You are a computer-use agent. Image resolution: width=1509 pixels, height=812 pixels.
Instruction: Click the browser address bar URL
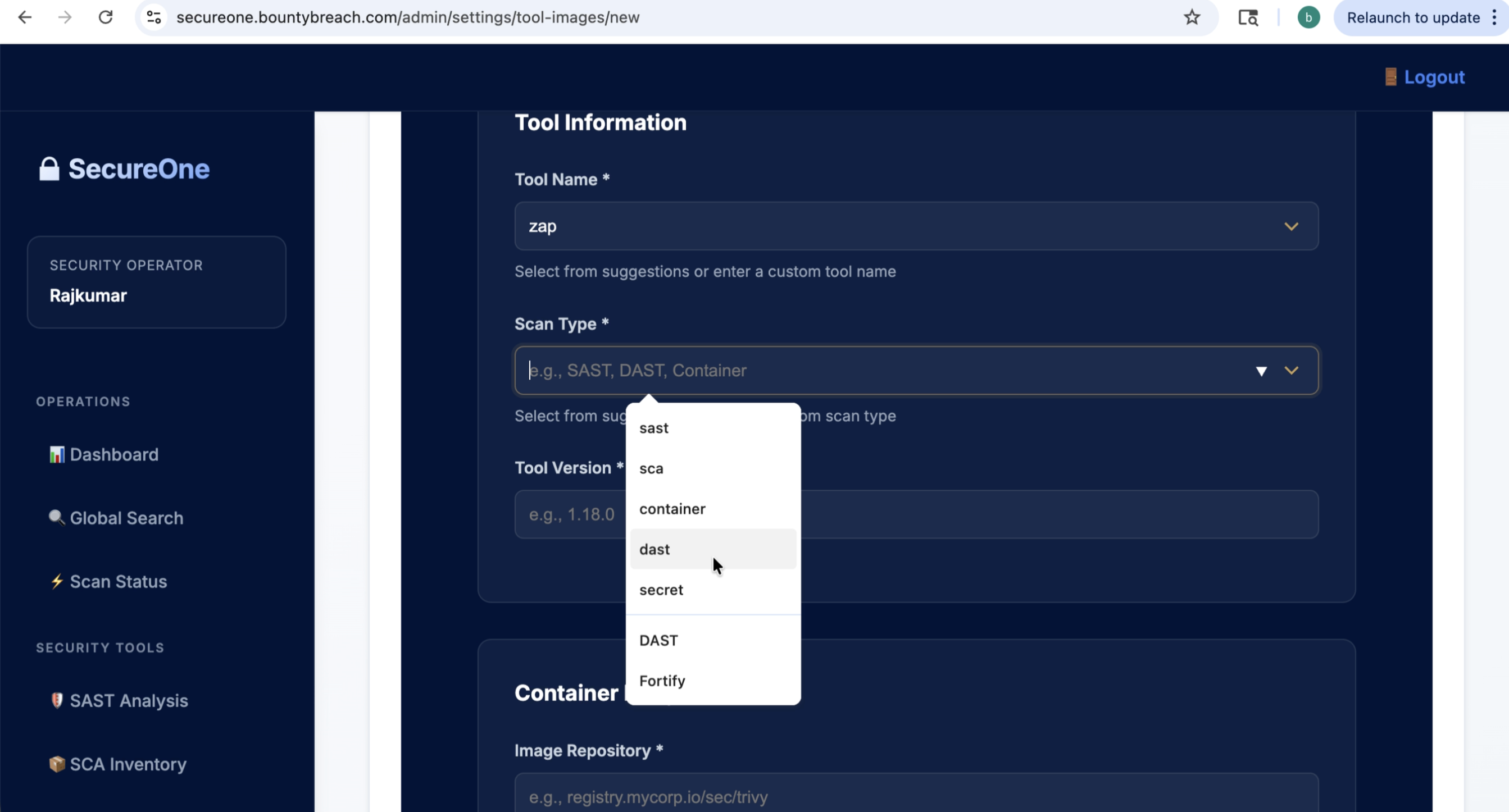point(408,17)
